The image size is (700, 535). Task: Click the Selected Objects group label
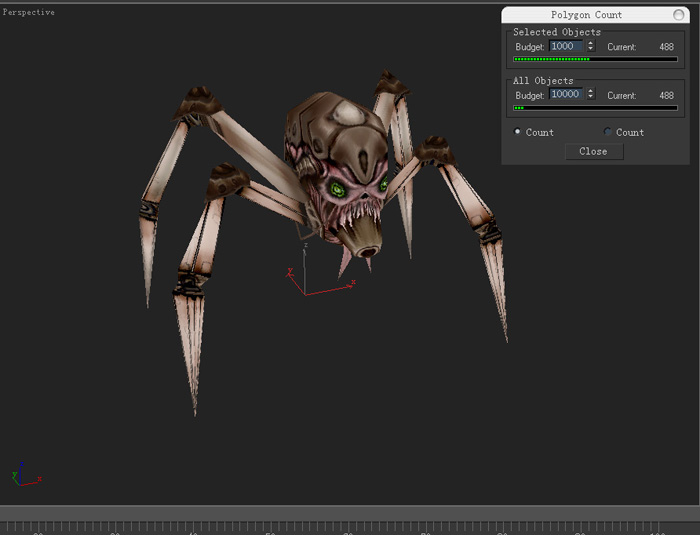click(557, 32)
